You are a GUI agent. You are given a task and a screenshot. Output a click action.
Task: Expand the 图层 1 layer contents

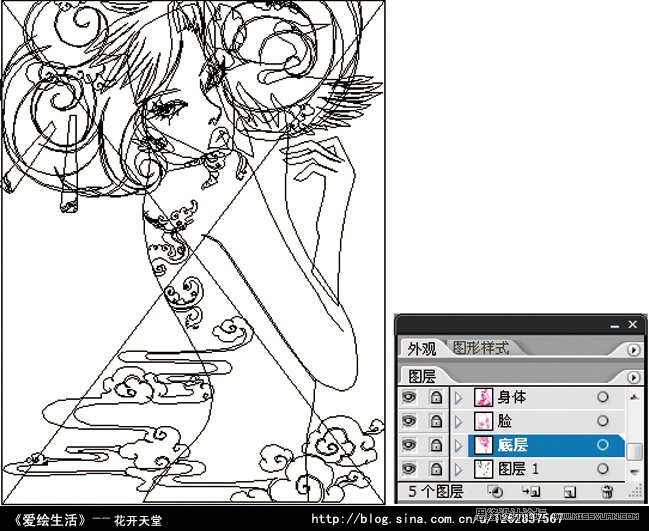(458, 469)
